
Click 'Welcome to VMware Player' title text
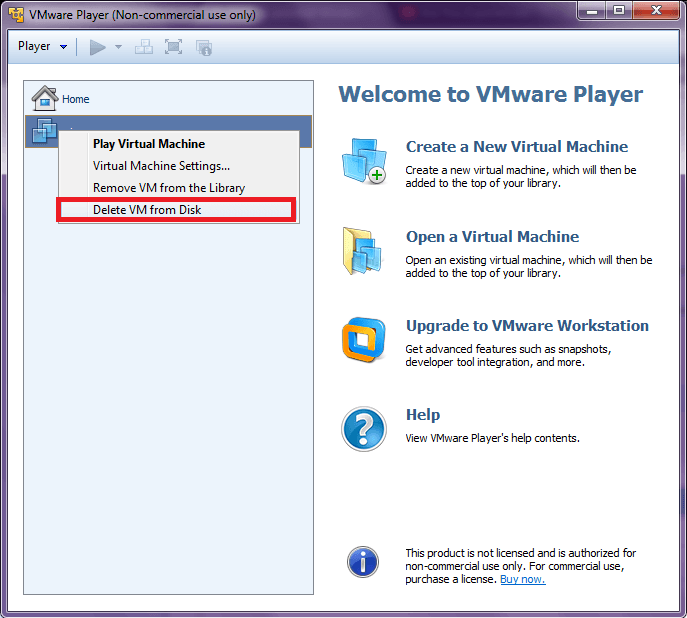(x=490, y=94)
